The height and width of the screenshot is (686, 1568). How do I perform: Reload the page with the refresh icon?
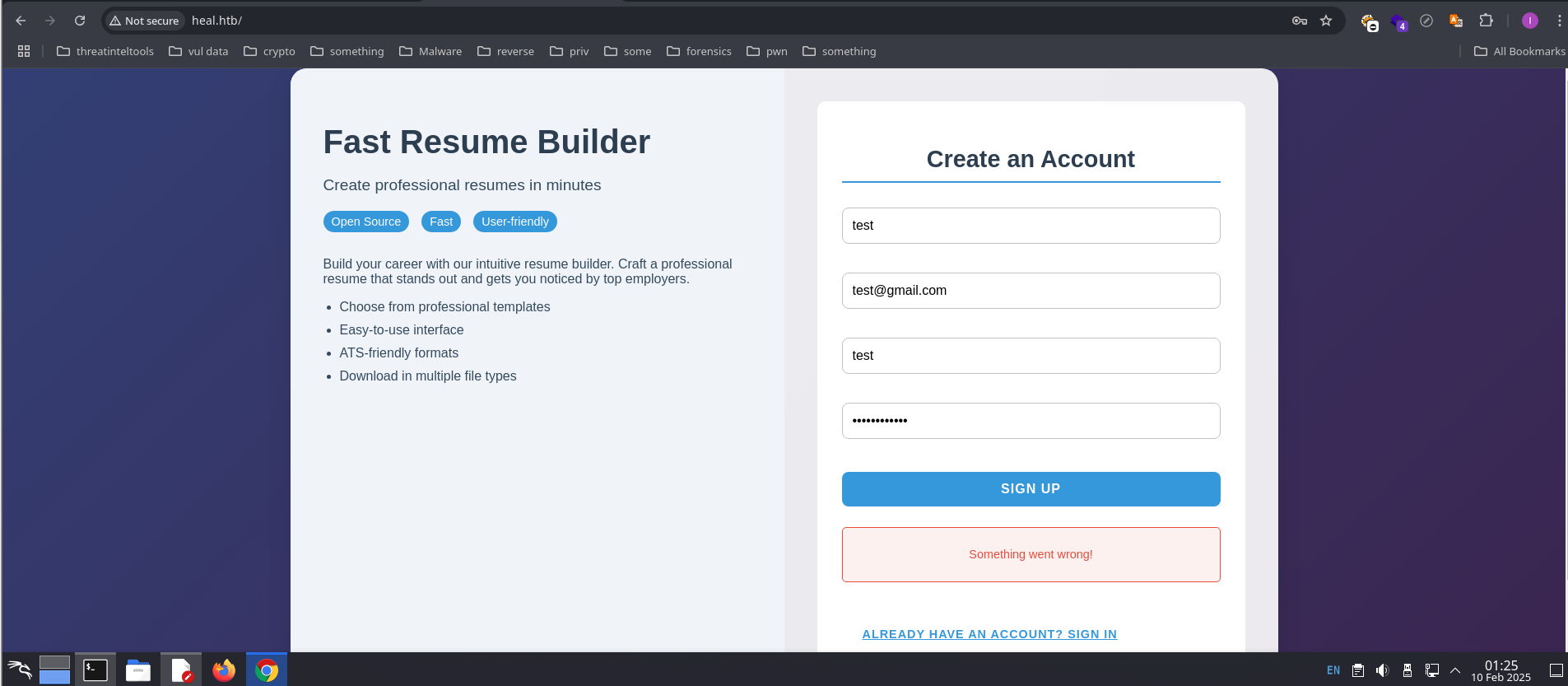(x=80, y=21)
